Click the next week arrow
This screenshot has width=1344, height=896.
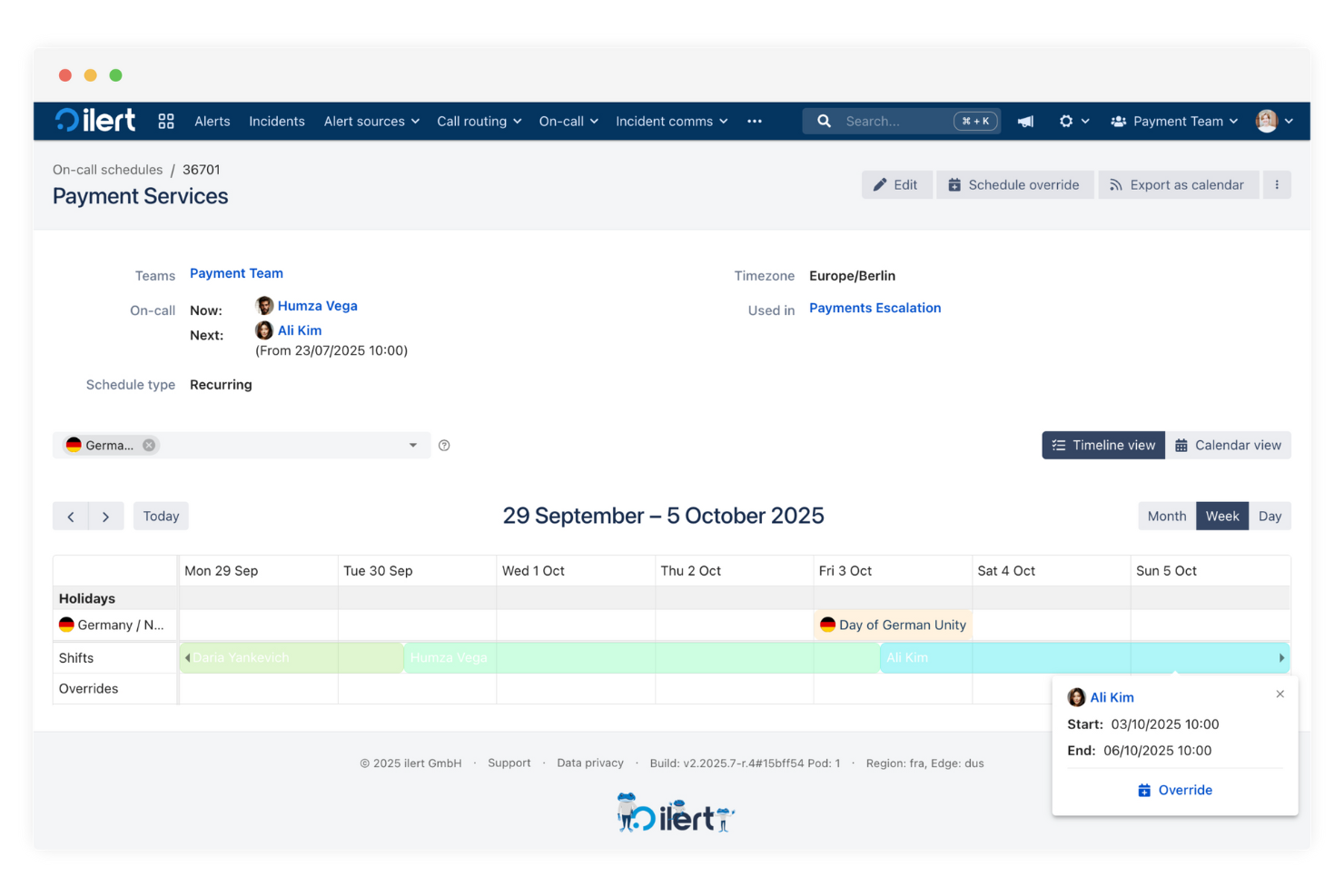pyautogui.click(x=106, y=516)
